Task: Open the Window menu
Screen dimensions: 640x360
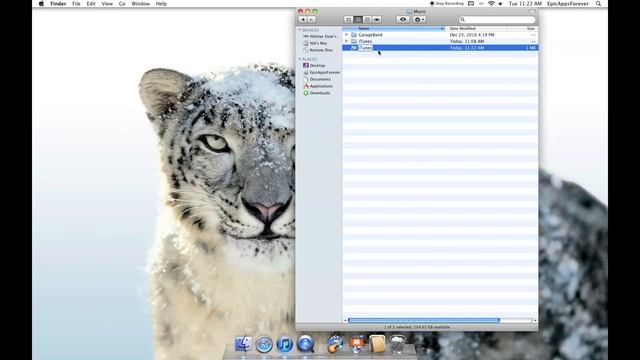Action: point(140,4)
